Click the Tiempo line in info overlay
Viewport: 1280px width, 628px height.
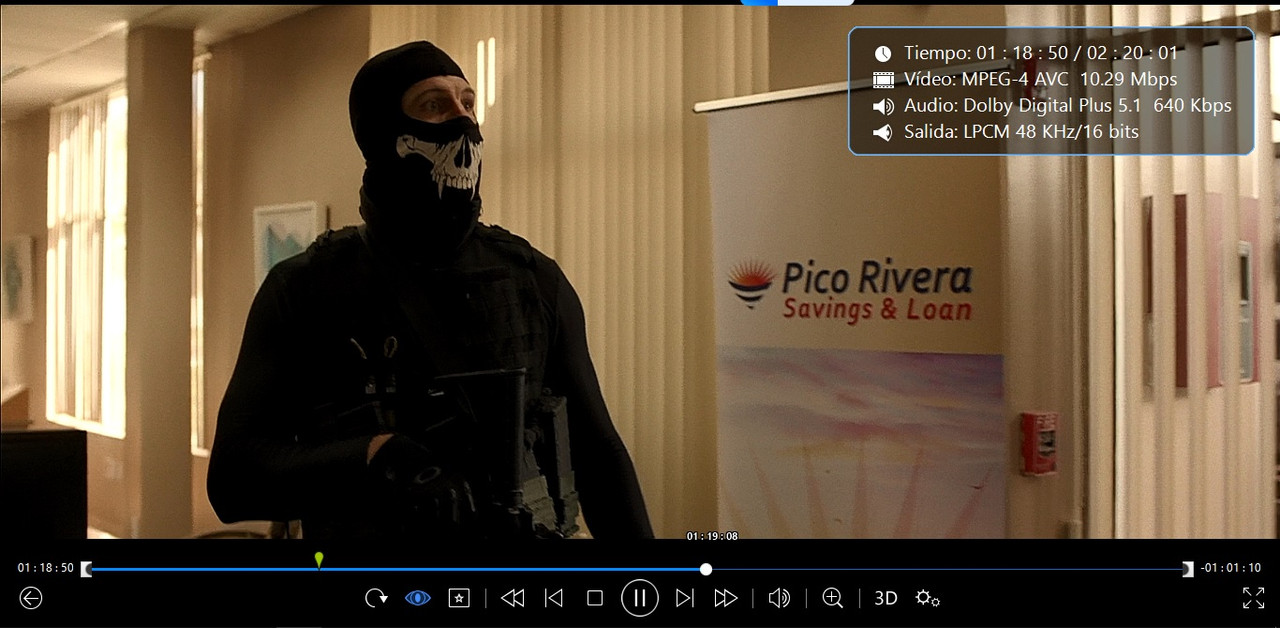1041,53
